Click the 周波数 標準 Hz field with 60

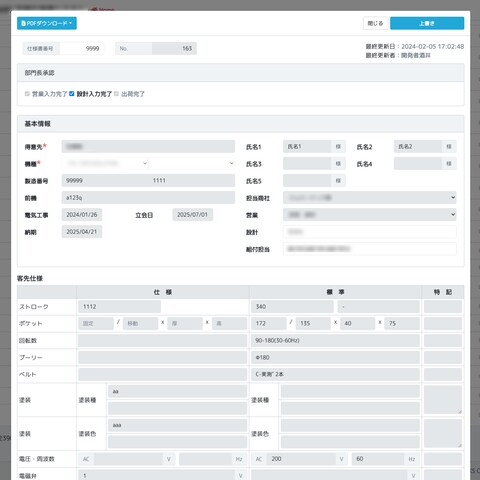[x=378, y=459]
